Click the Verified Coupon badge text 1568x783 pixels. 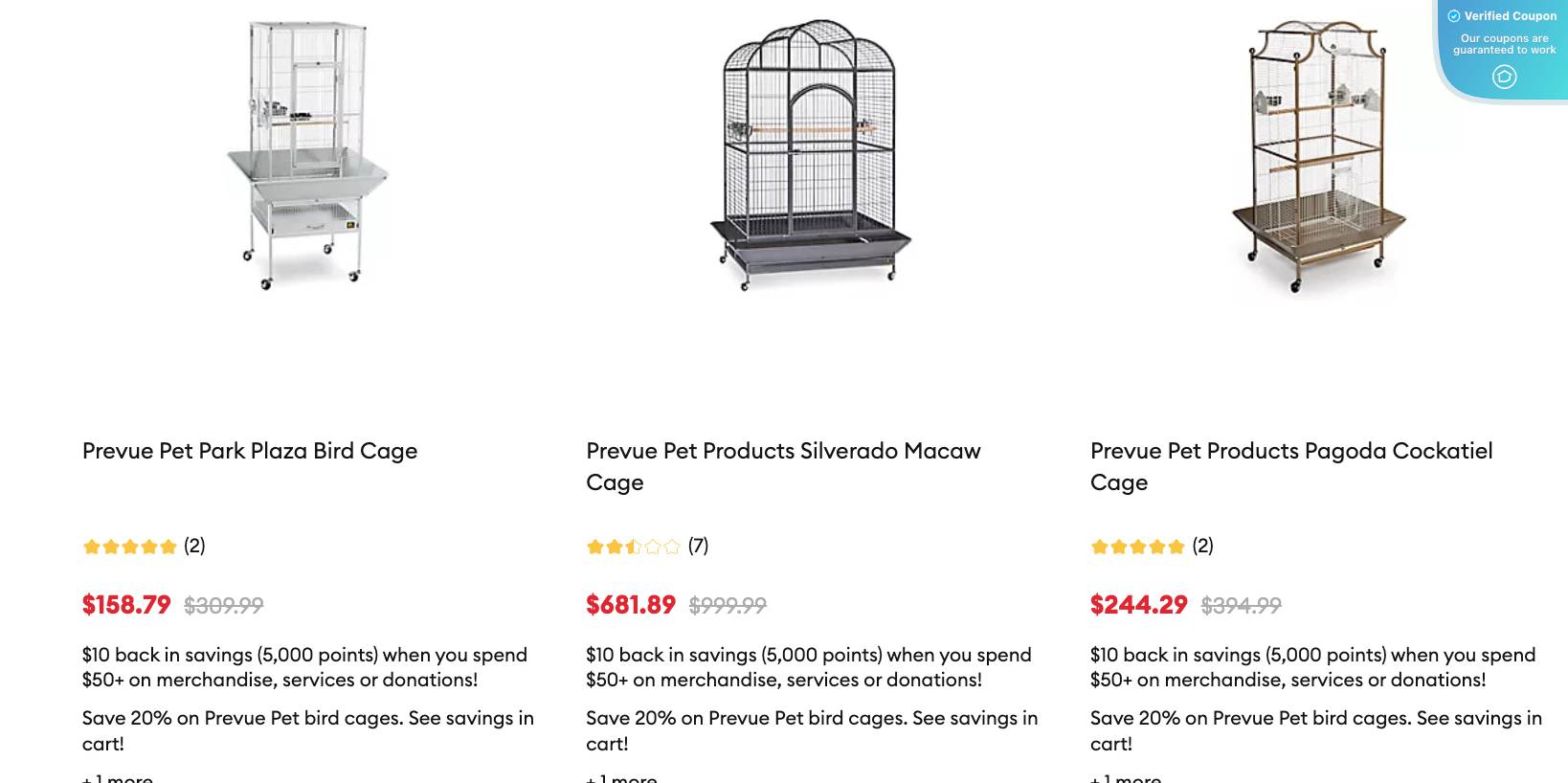[1511, 16]
